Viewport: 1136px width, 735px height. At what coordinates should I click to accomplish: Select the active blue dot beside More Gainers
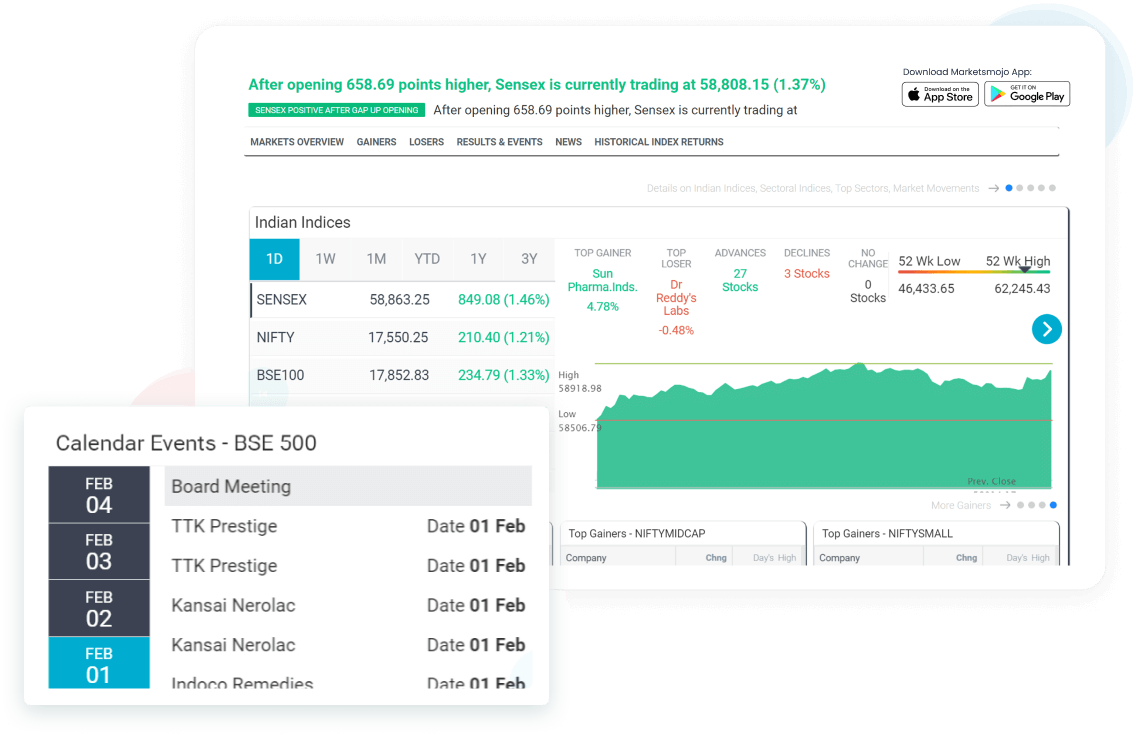(x=1053, y=505)
